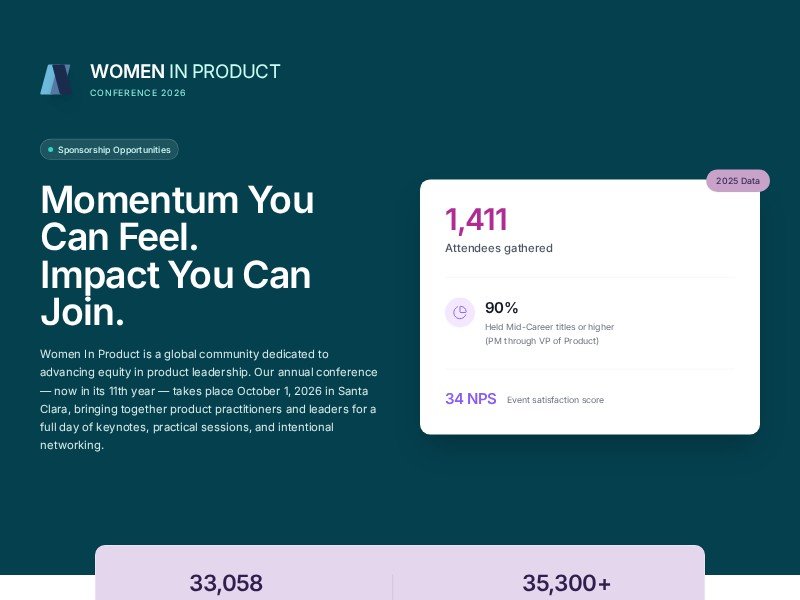Click the 'Event satisfaction score' caption
This screenshot has width=800, height=600.
click(555, 400)
